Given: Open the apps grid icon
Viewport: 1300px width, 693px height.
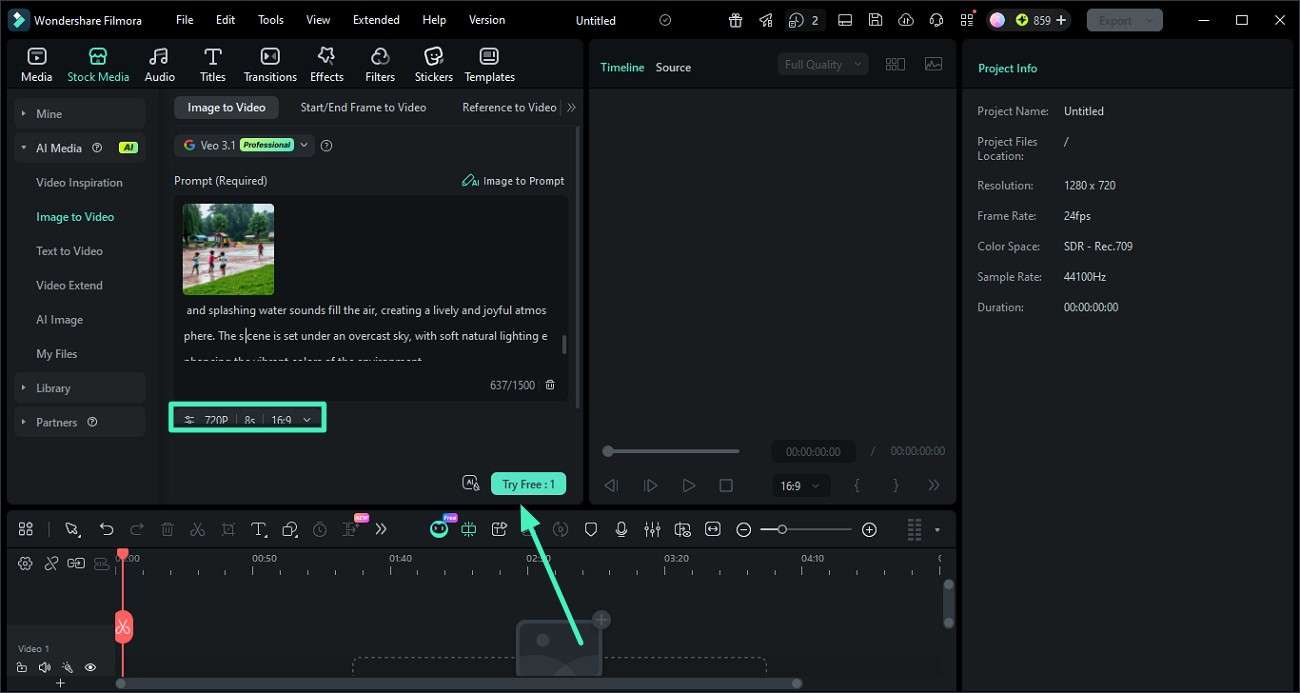Looking at the screenshot, I should click(x=966, y=20).
